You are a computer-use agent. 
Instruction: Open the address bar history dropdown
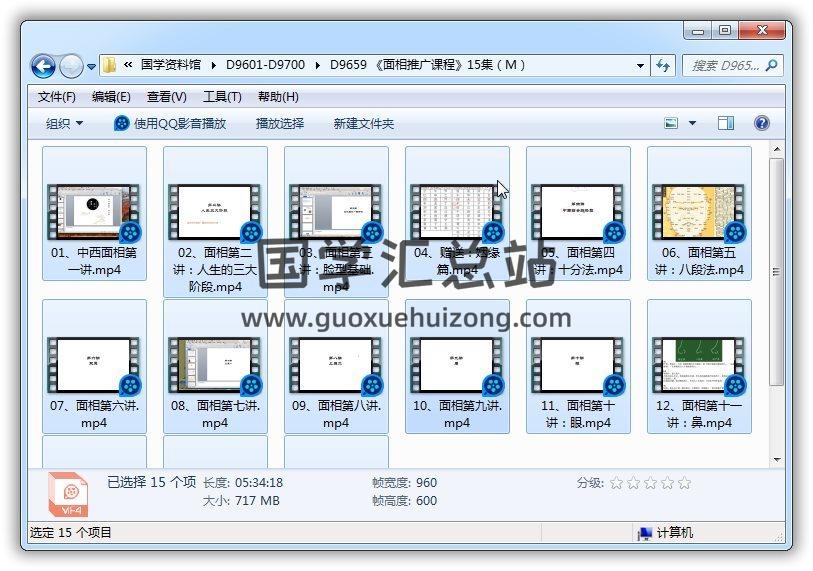click(x=641, y=66)
